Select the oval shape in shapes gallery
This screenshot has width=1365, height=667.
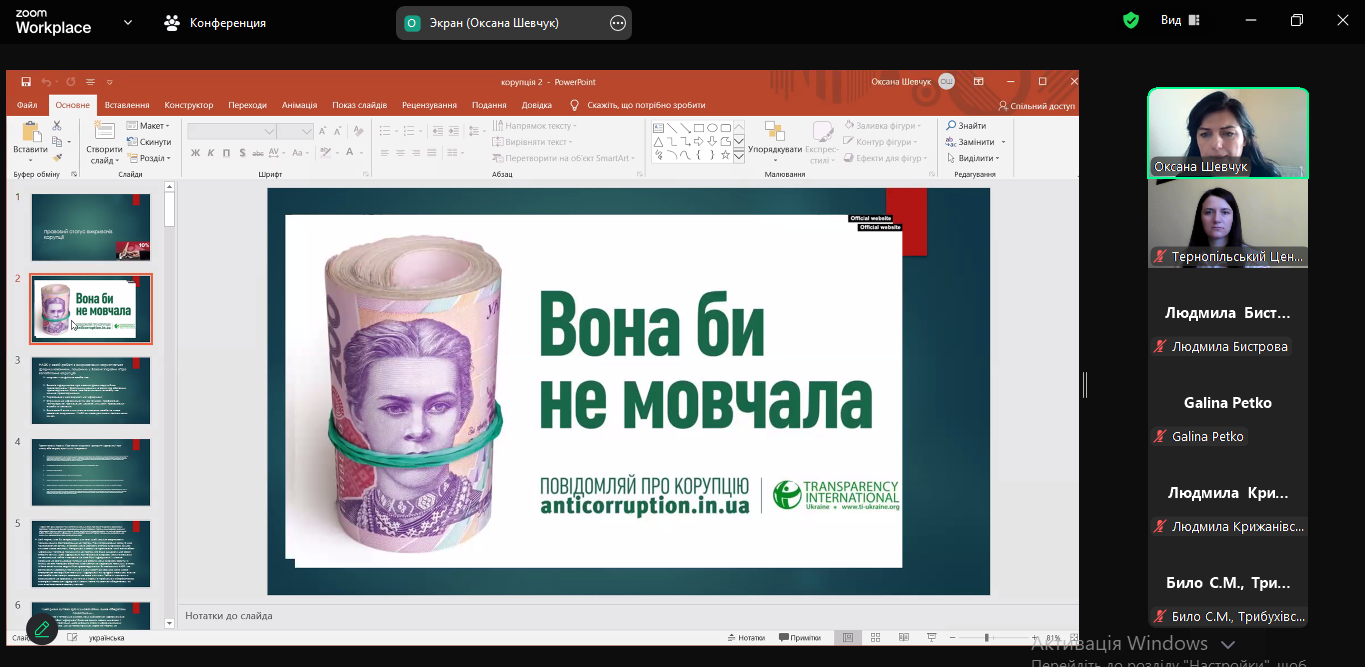coord(712,128)
